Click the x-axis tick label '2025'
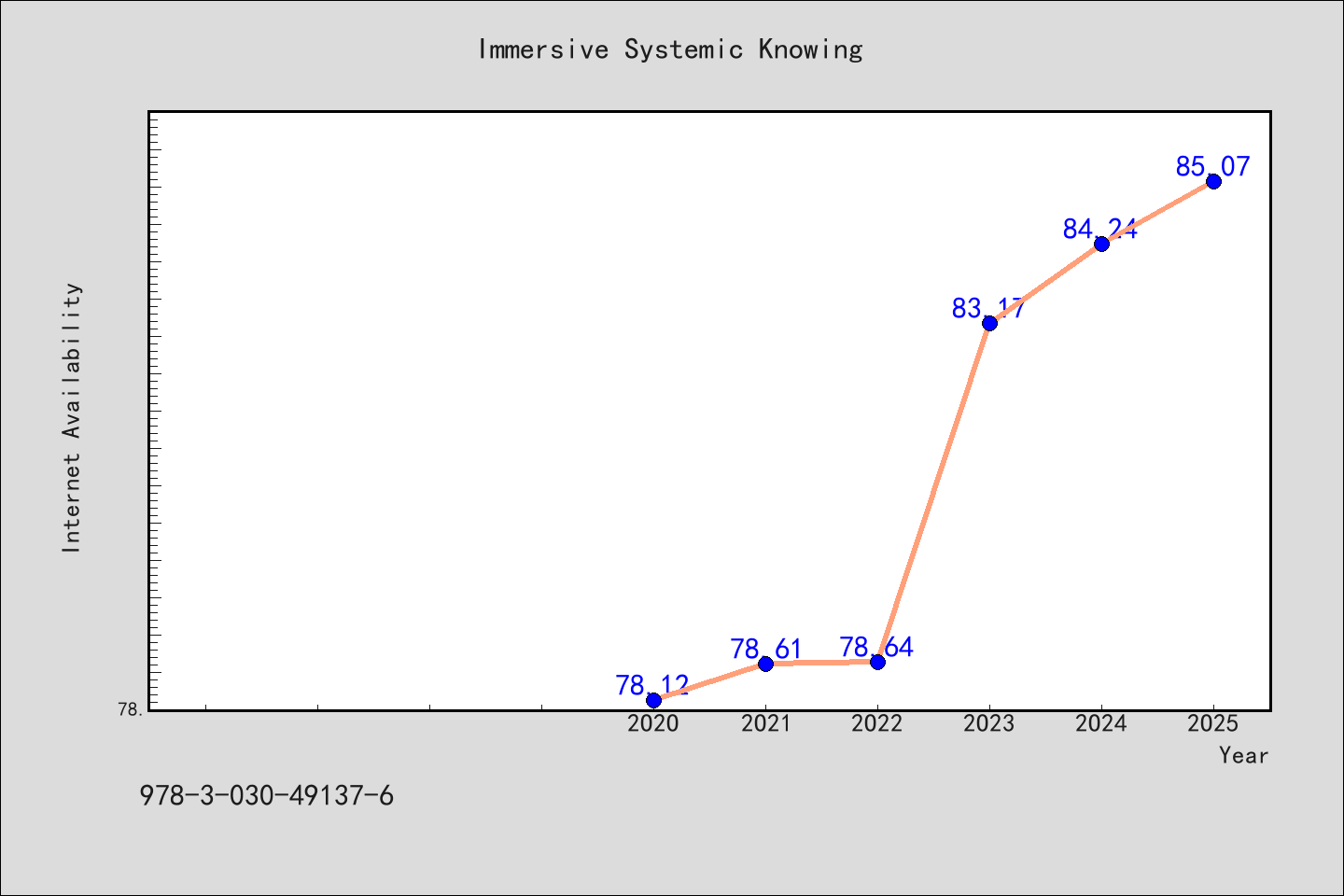The height and width of the screenshot is (896, 1344). click(x=1213, y=723)
